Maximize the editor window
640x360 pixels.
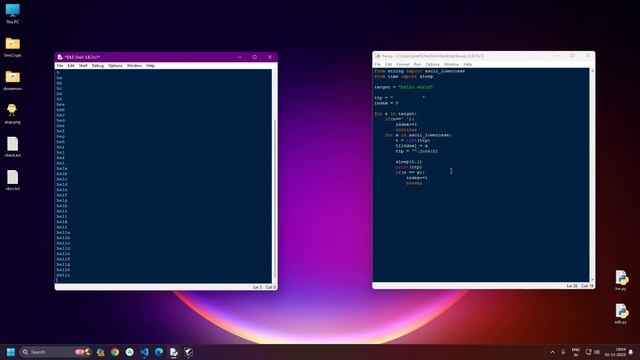(572, 56)
